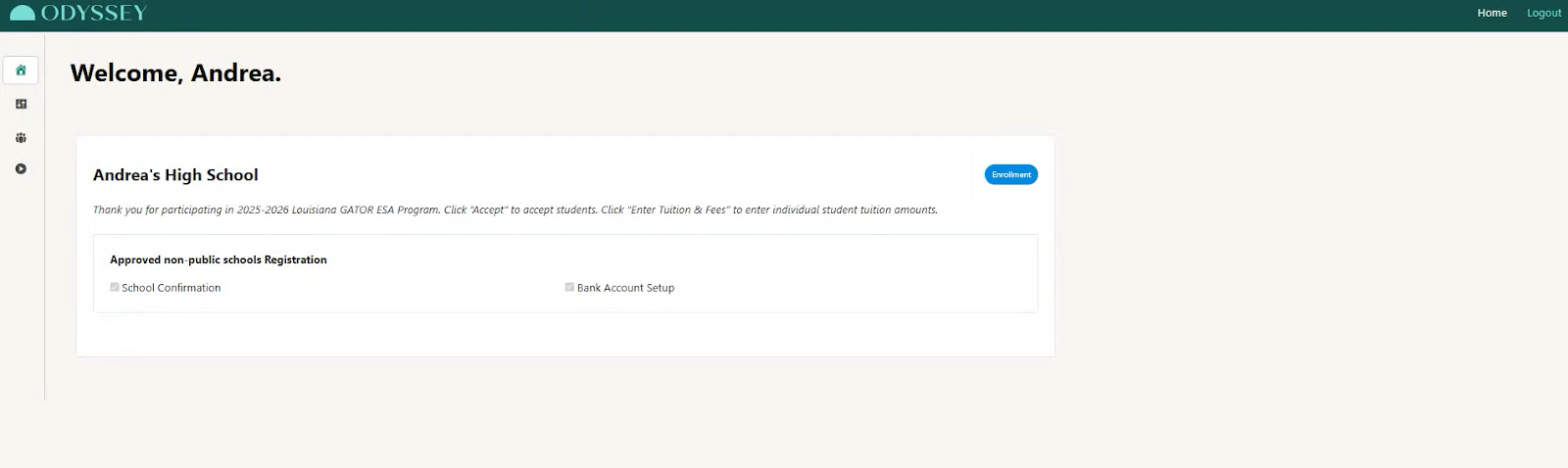Open the home icon in the sidebar
1568x468 pixels.
[x=21, y=70]
